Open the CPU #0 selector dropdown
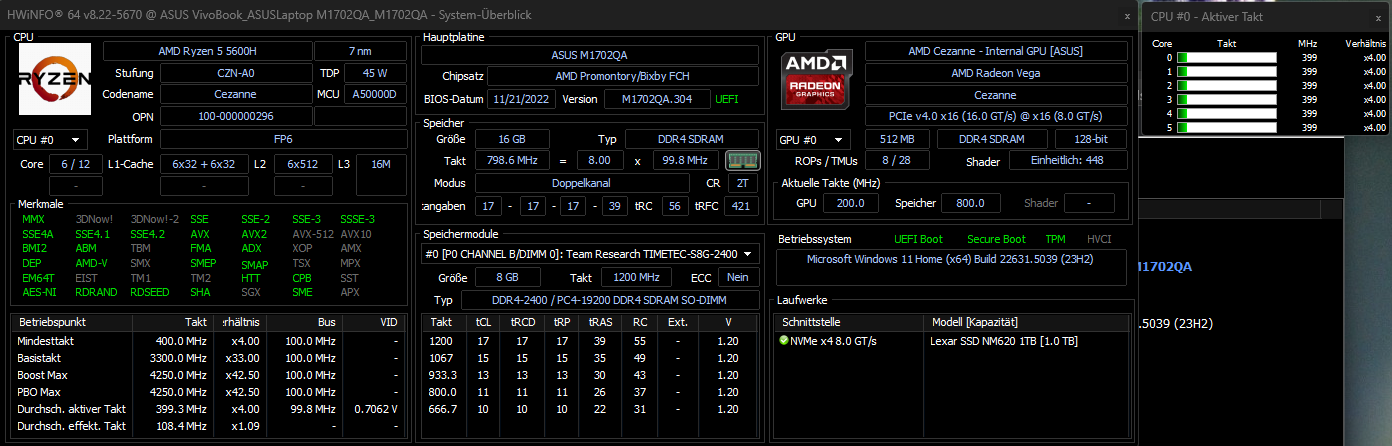 click(x=50, y=139)
